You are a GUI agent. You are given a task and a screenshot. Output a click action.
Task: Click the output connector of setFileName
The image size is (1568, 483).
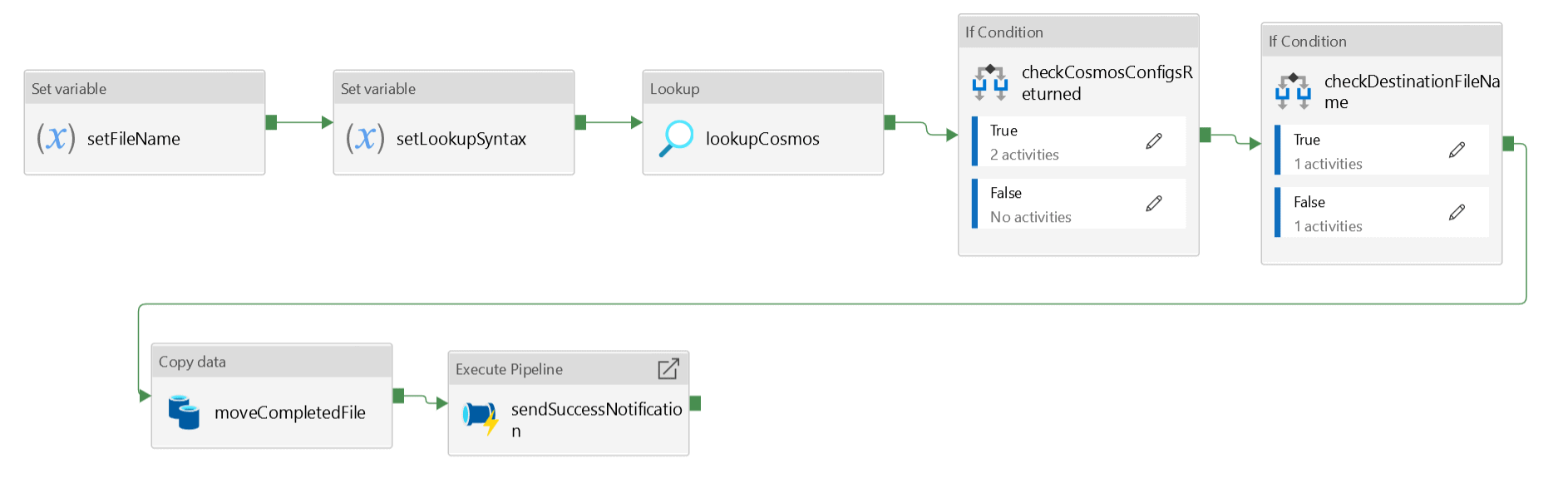point(271,122)
